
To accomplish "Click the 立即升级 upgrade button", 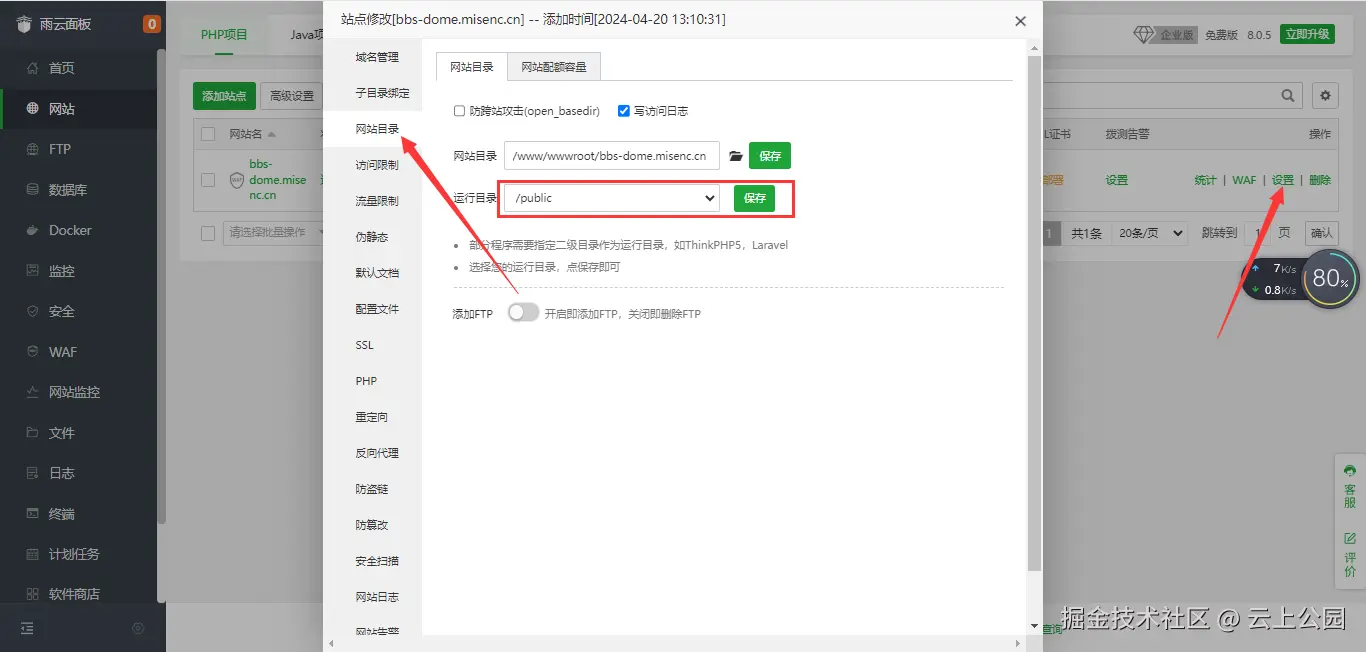I will [1307, 34].
